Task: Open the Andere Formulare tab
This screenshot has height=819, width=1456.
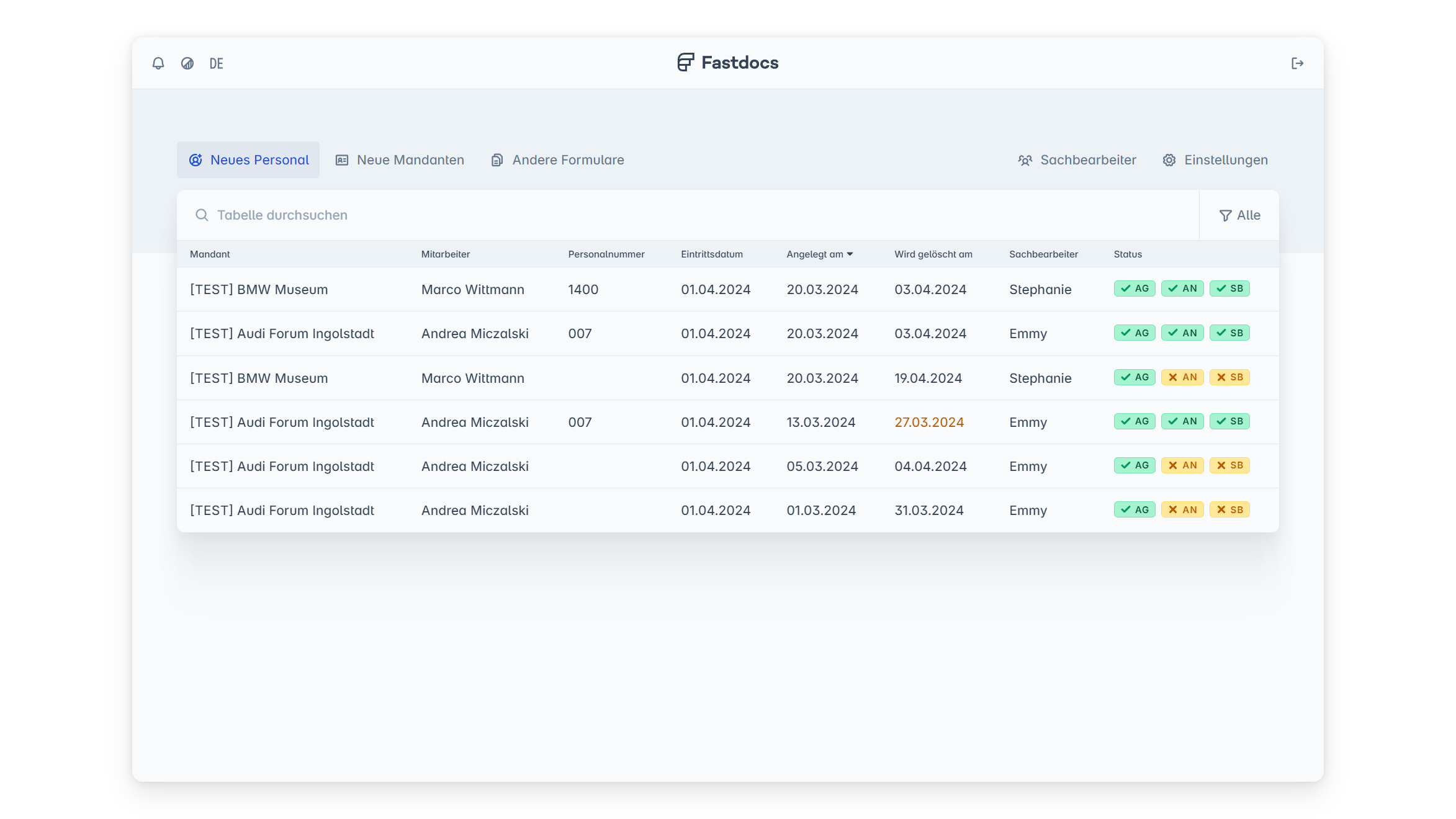Action: (557, 160)
